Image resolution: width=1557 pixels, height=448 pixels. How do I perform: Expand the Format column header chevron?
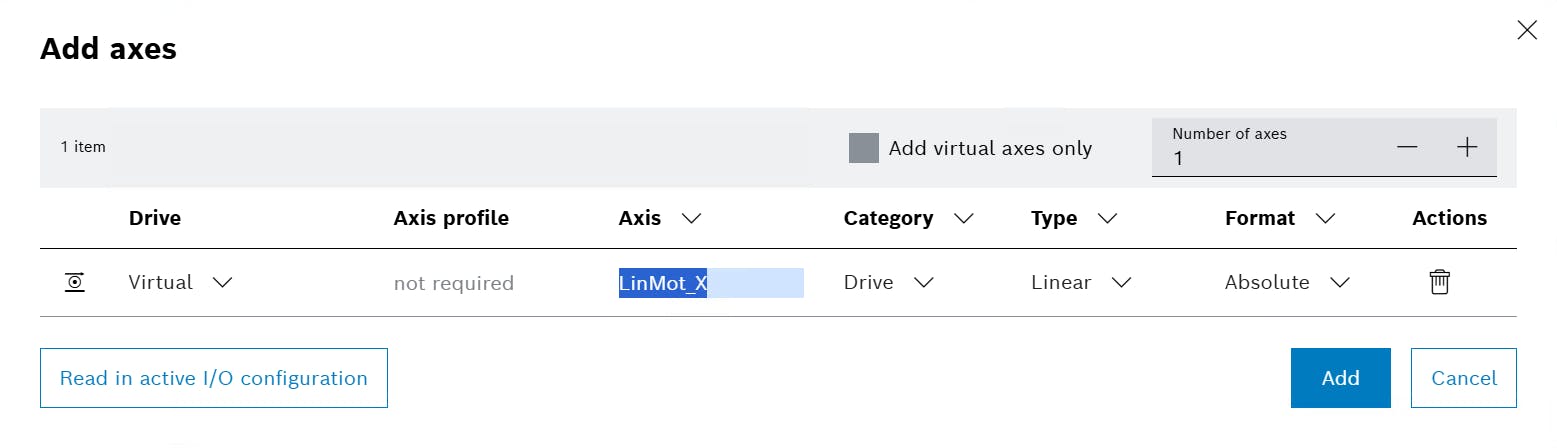pos(1325,218)
